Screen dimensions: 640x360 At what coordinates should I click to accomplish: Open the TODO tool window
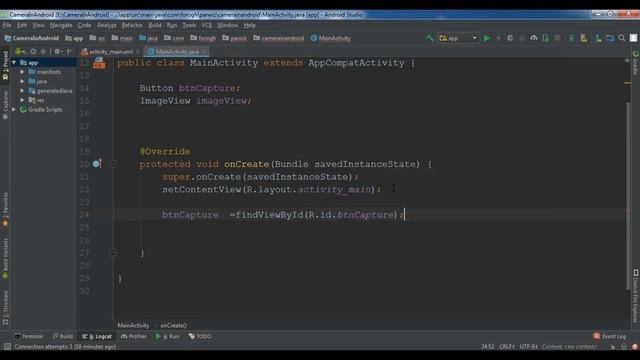200,336
